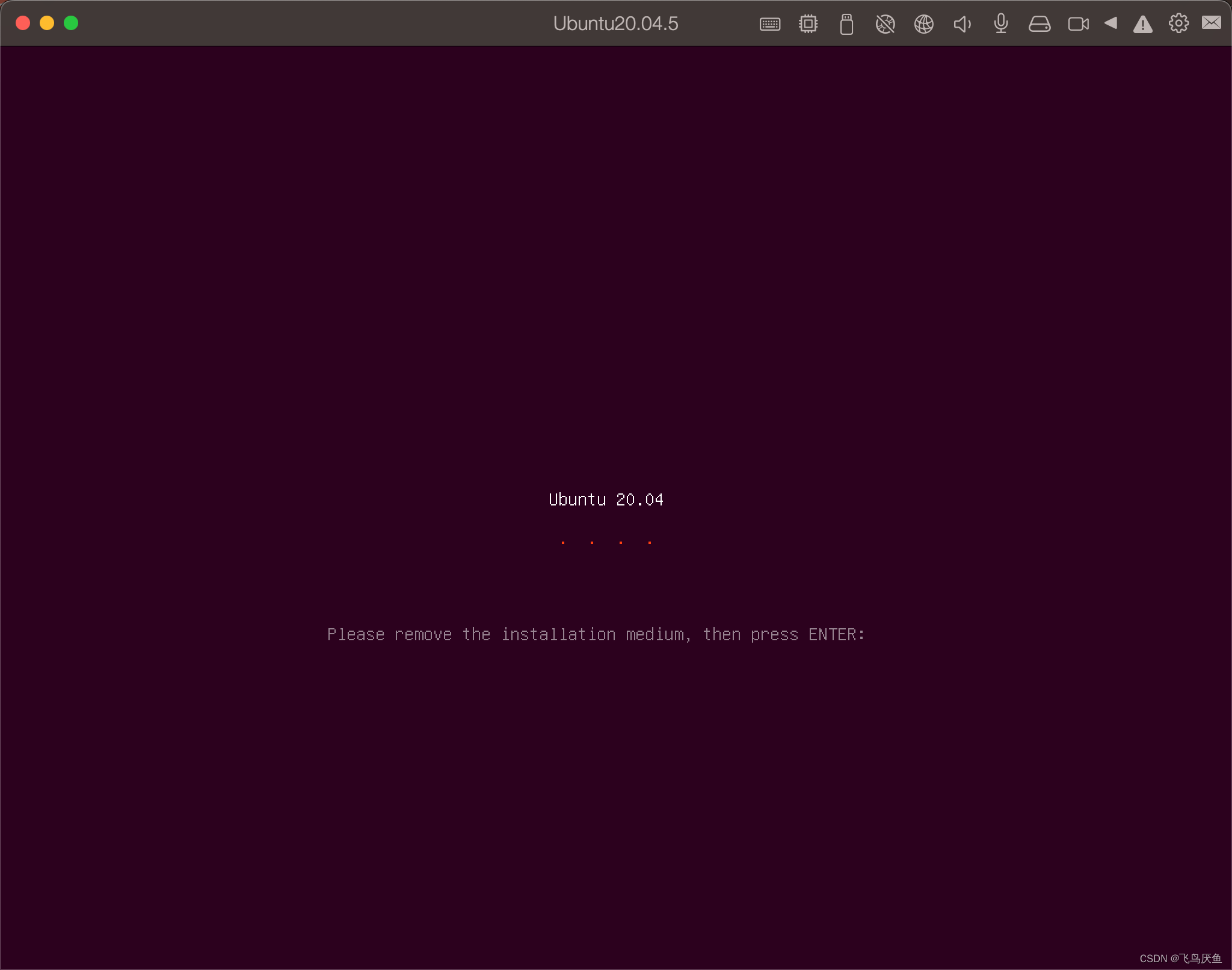Click the camera video icon
This screenshot has height=970, width=1232.
[x=1079, y=24]
